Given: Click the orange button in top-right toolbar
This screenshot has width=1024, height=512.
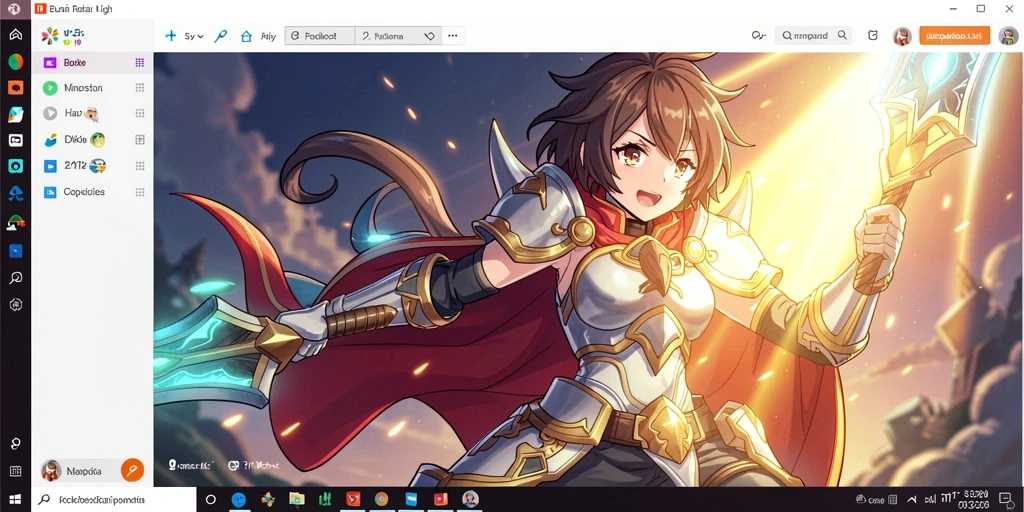Looking at the screenshot, I should (954, 36).
